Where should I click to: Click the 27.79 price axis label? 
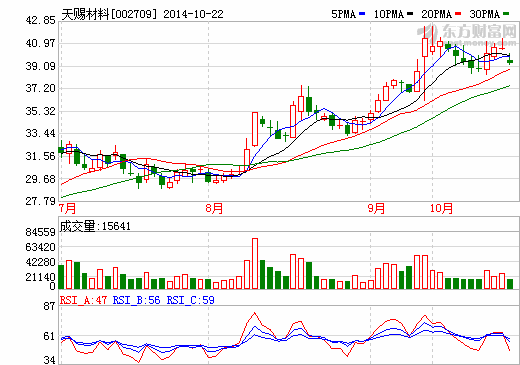point(40,201)
